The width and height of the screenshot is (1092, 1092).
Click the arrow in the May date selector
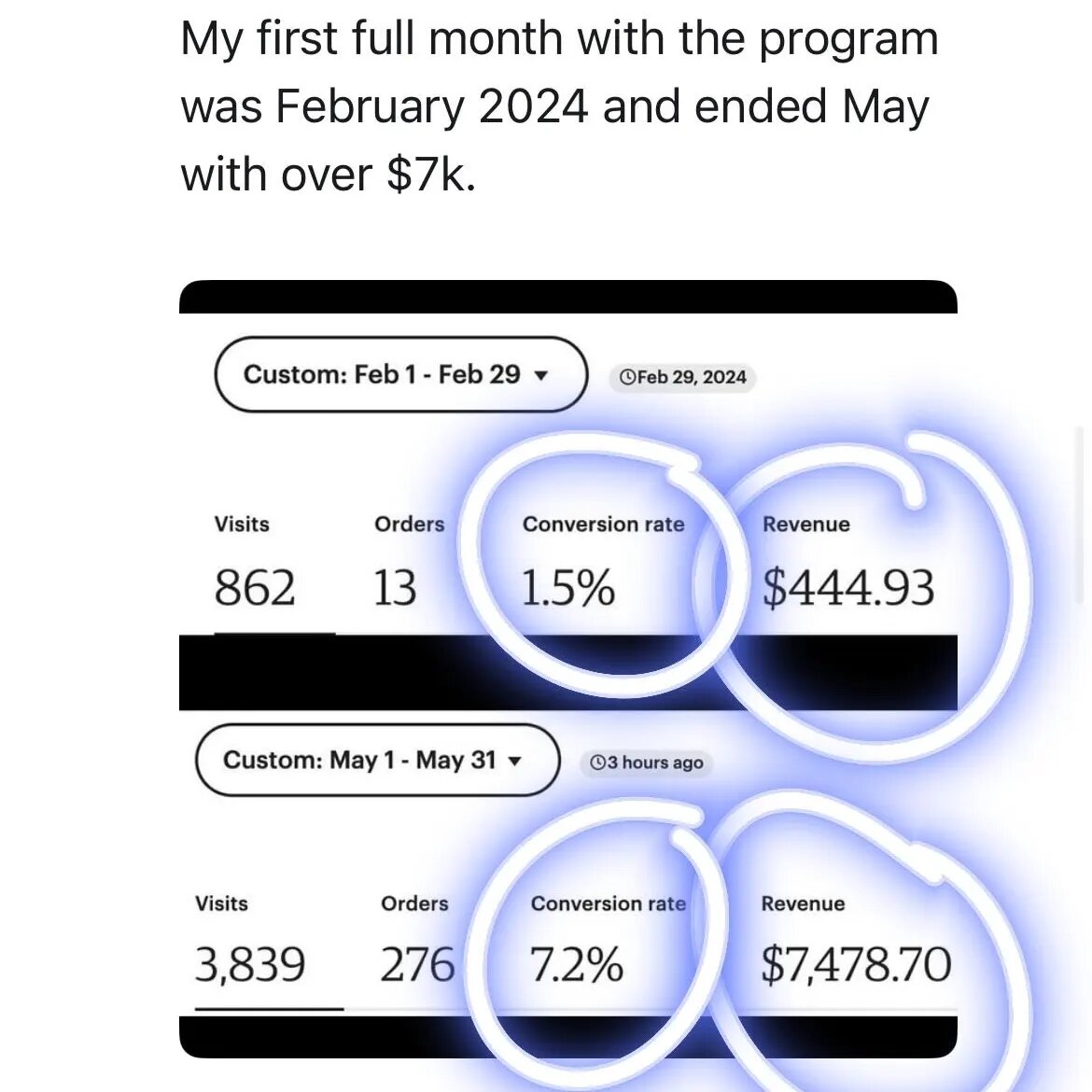coord(514,761)
